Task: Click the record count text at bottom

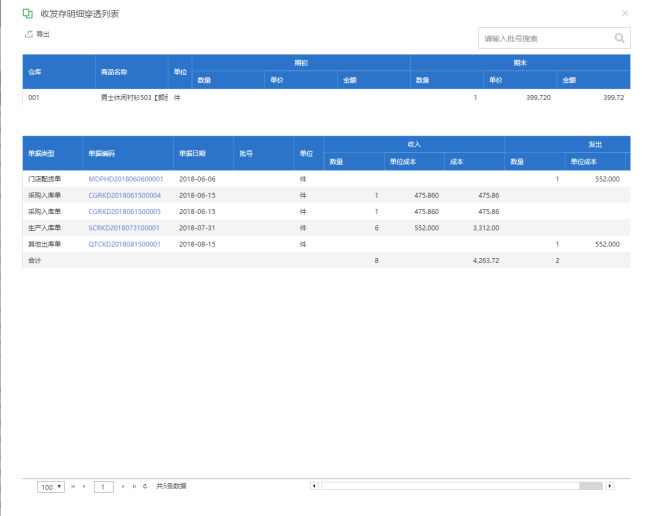Action: 171,486
